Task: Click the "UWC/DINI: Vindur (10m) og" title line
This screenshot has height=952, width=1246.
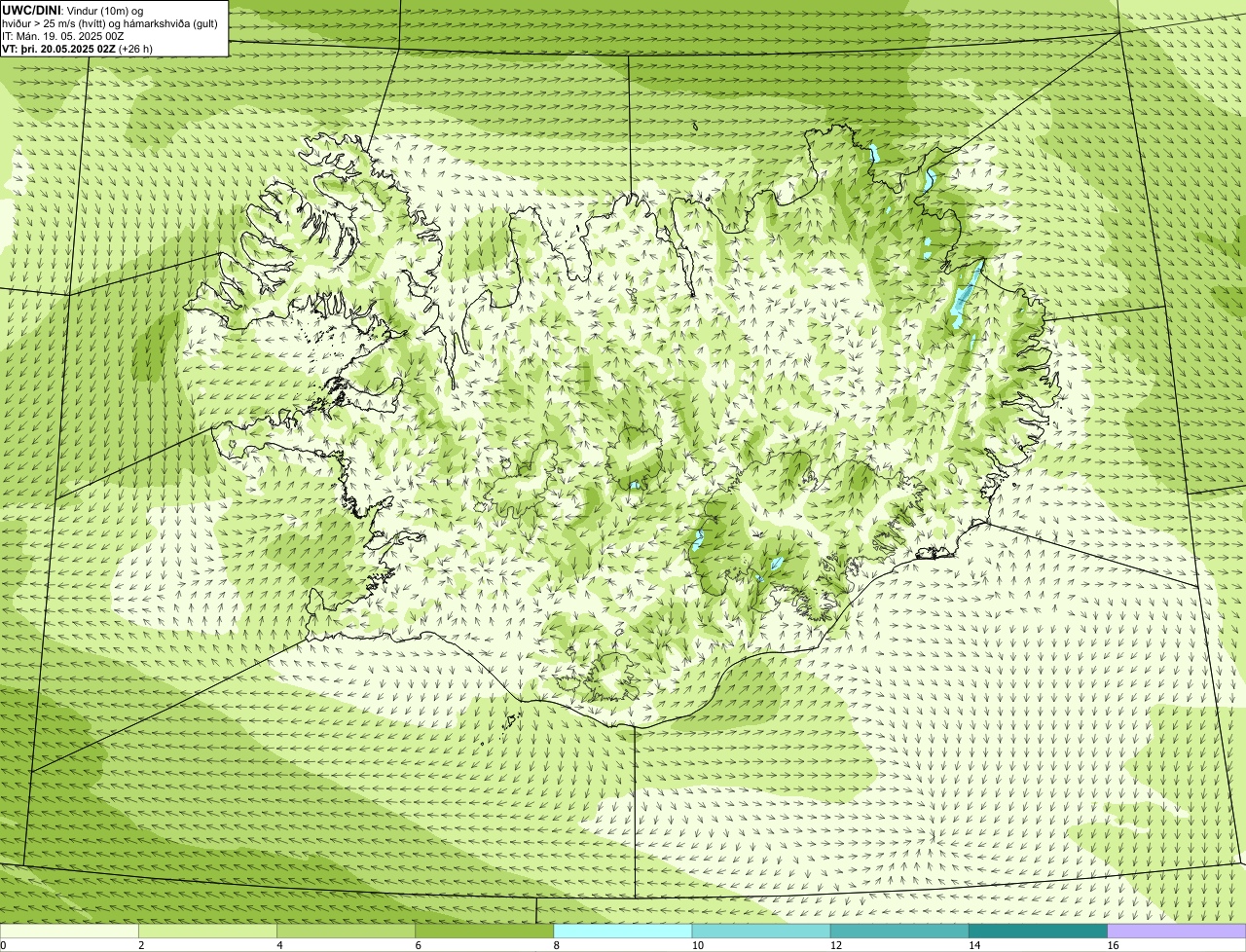Action: coord(73,10)
